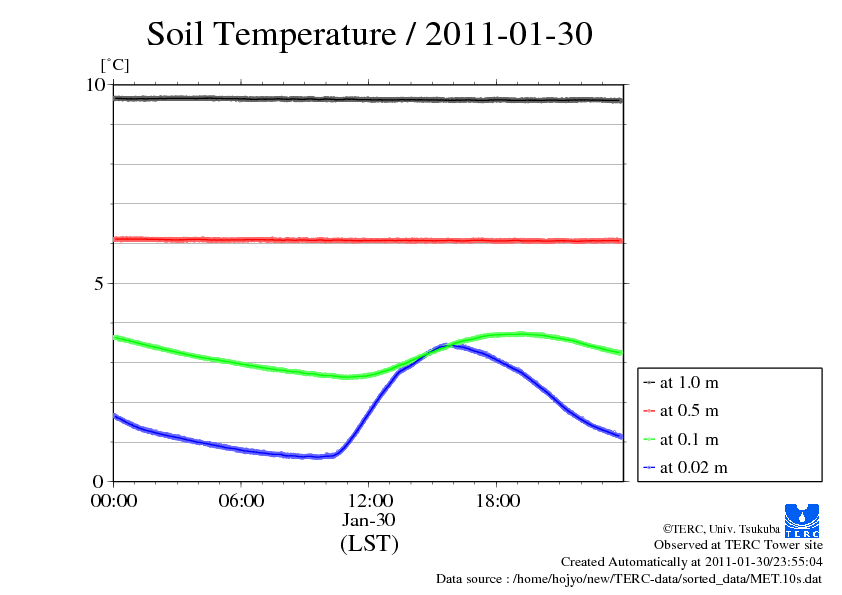Click the y-axis value 5

pos(99,283)
